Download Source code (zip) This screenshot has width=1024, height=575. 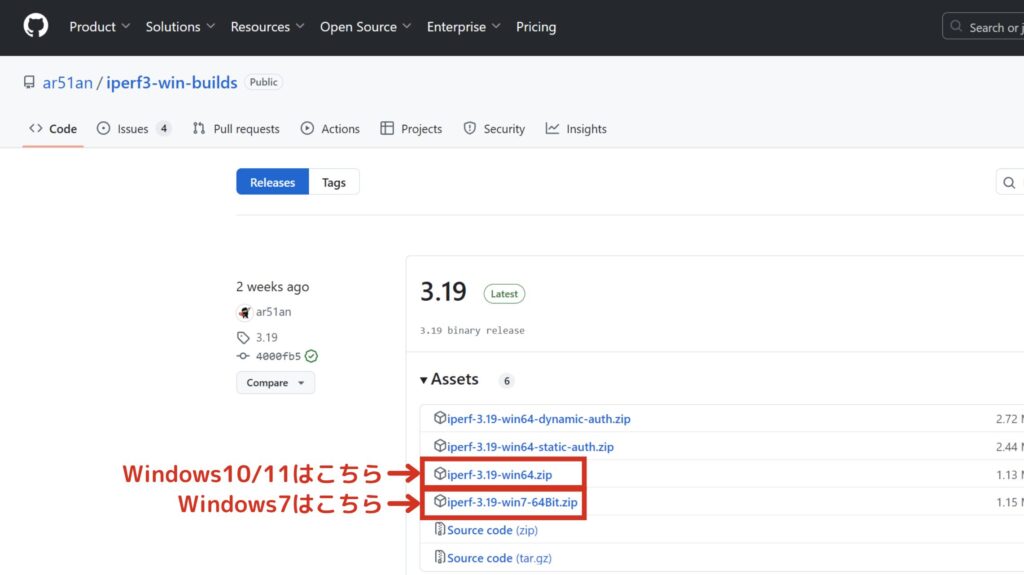(492, 531)
